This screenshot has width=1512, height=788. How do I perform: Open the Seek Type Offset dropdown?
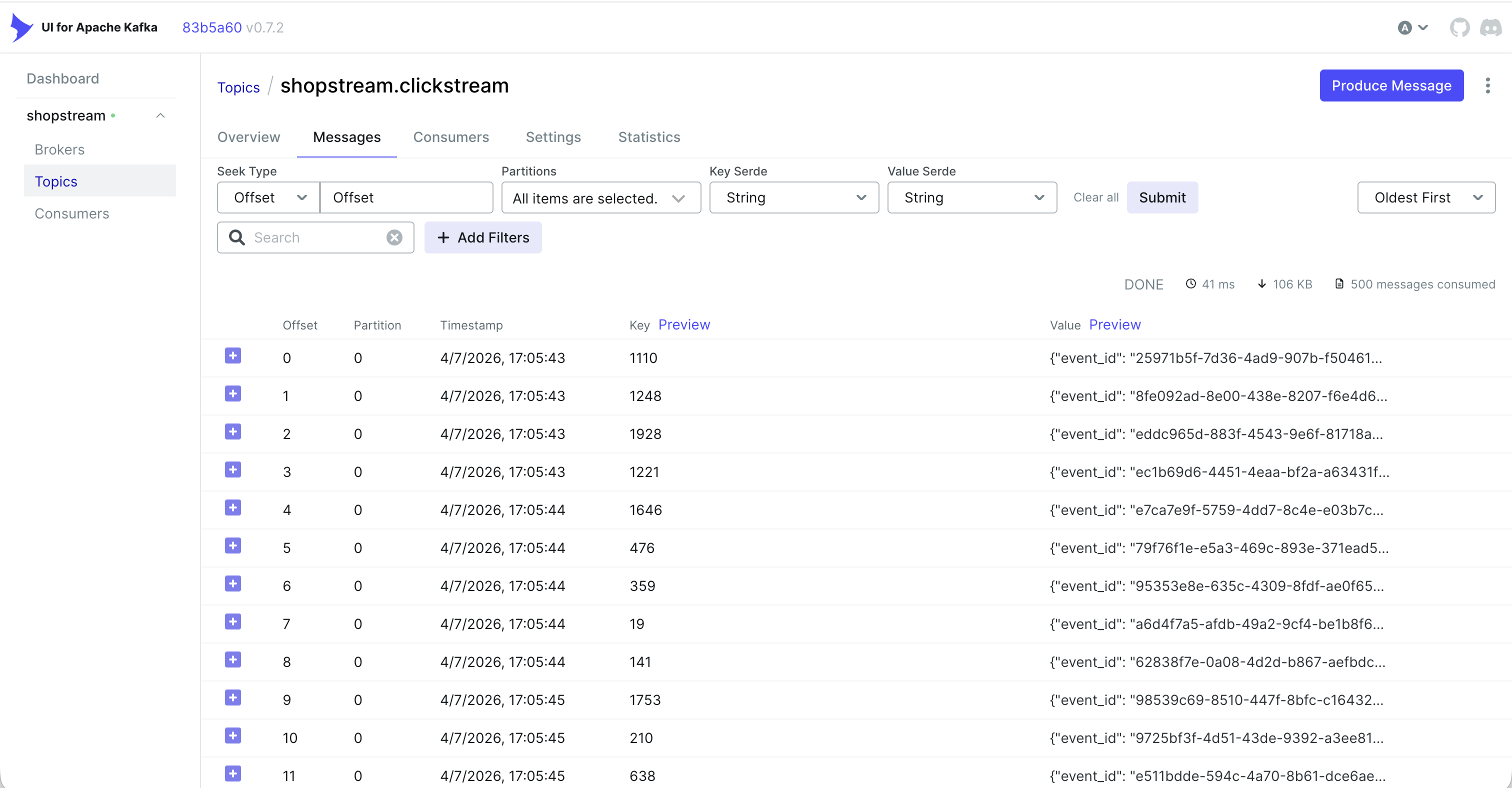click(268, 197)
